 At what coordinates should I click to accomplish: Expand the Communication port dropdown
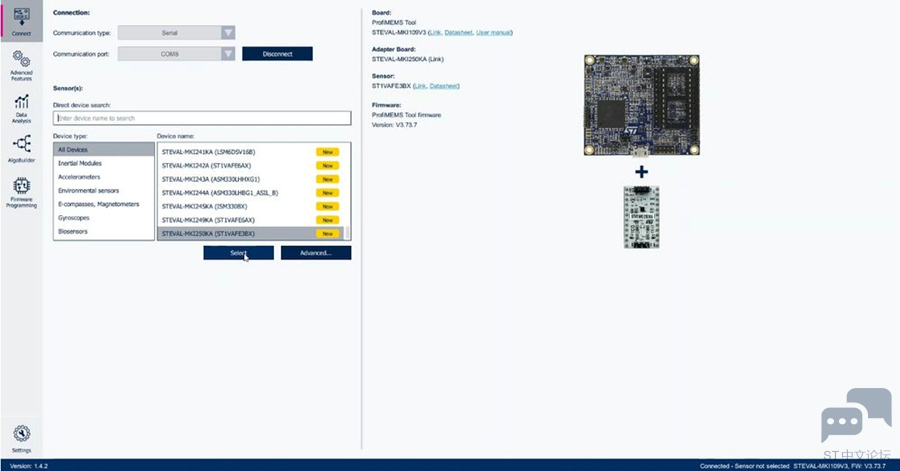point(228,54)
